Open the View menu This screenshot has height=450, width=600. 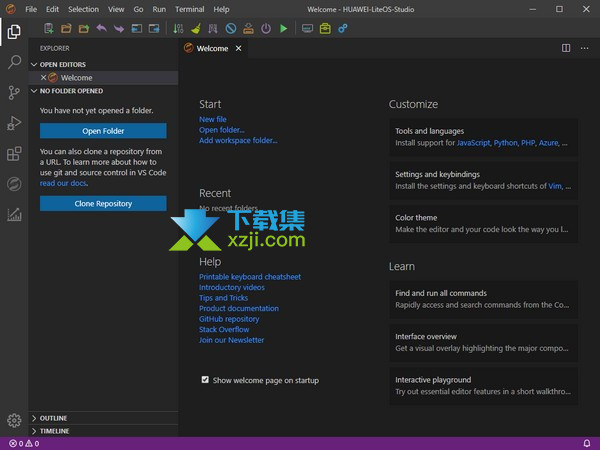116,9
